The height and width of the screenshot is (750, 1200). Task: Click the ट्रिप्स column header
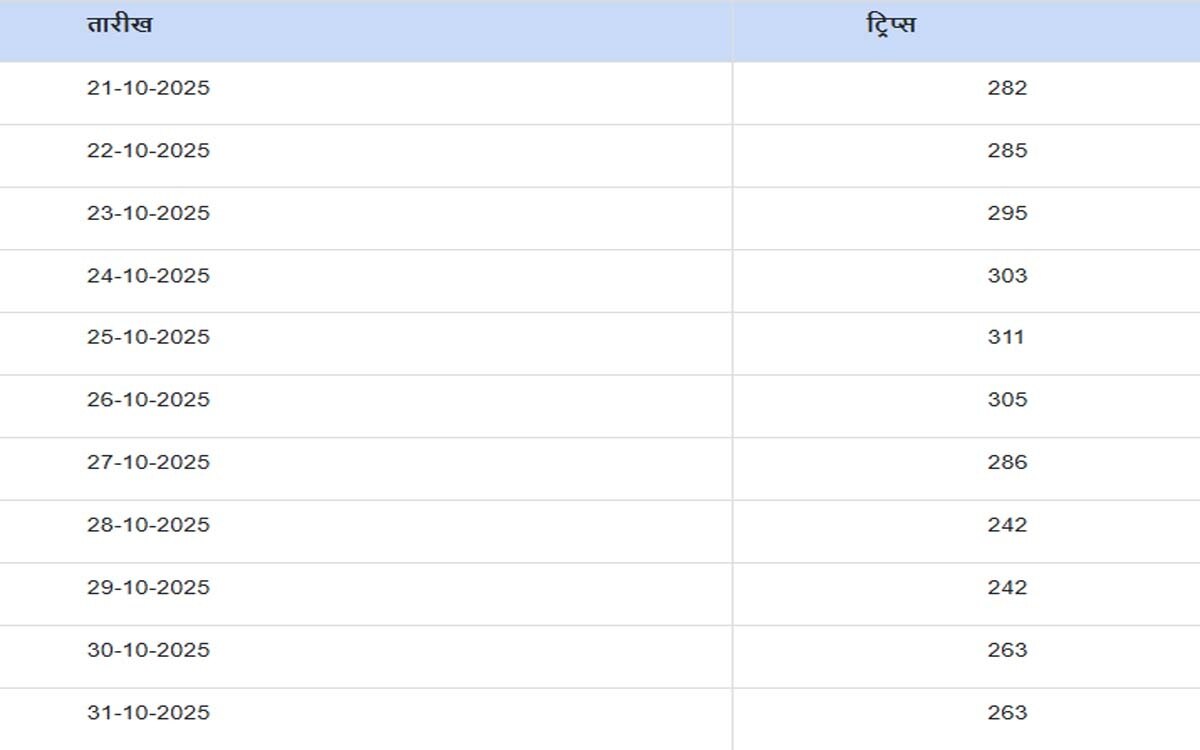[x=891, y=25]
